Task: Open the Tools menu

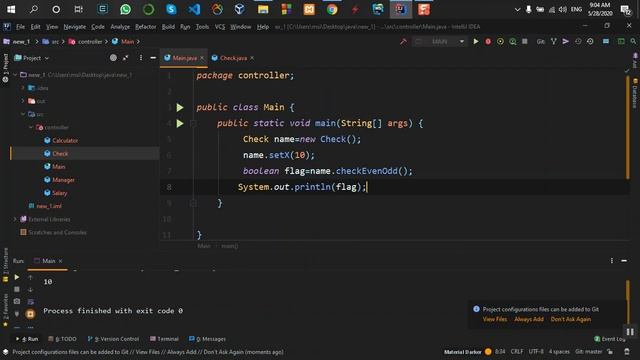Action: coord(202,27)
